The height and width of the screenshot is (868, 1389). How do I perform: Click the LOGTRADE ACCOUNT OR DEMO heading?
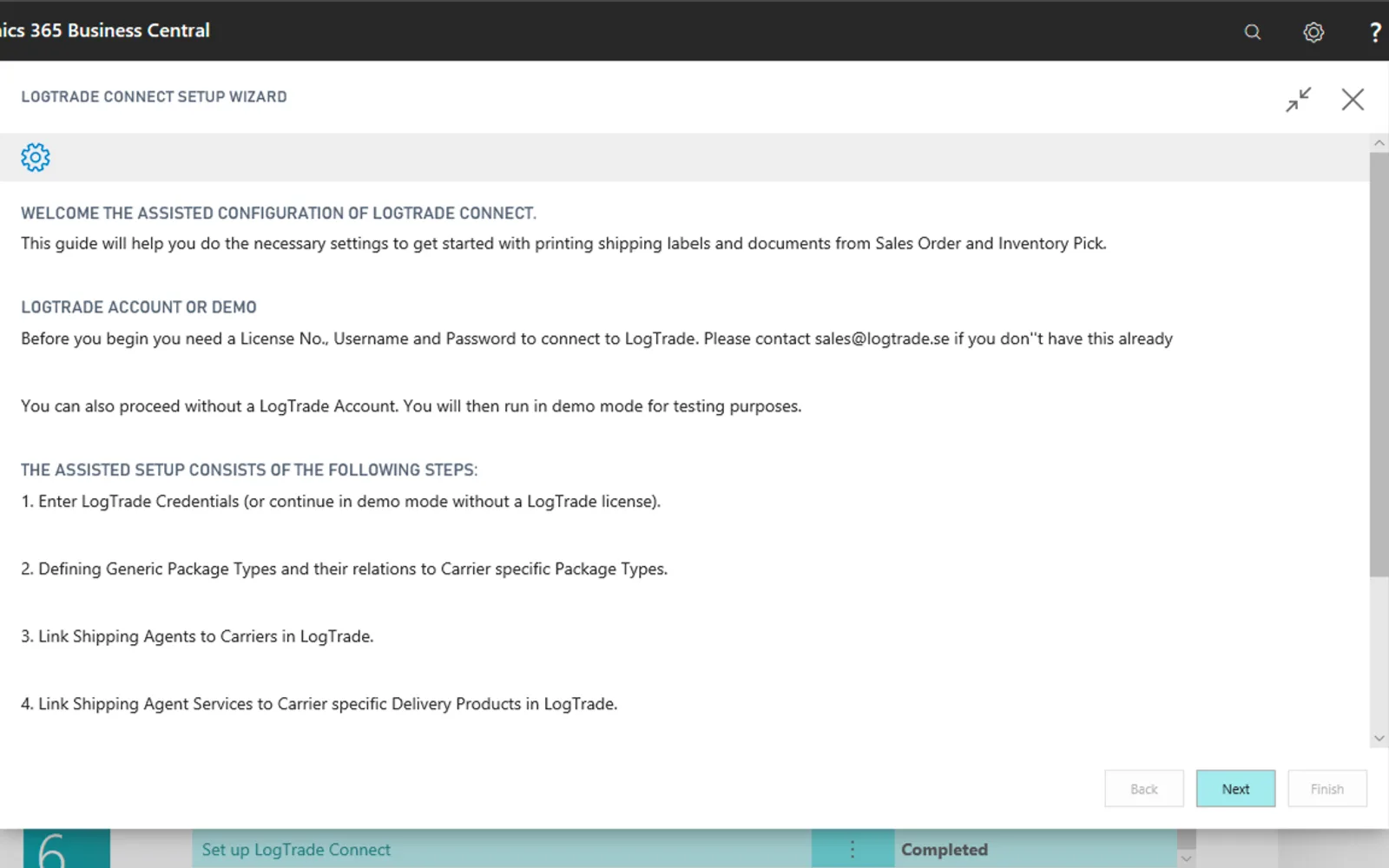pyautogui.click(x=139, y=307)
